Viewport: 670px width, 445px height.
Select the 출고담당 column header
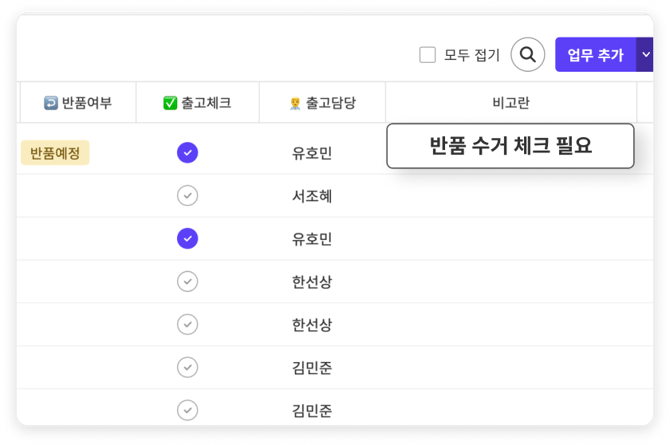tap(322, 102)
